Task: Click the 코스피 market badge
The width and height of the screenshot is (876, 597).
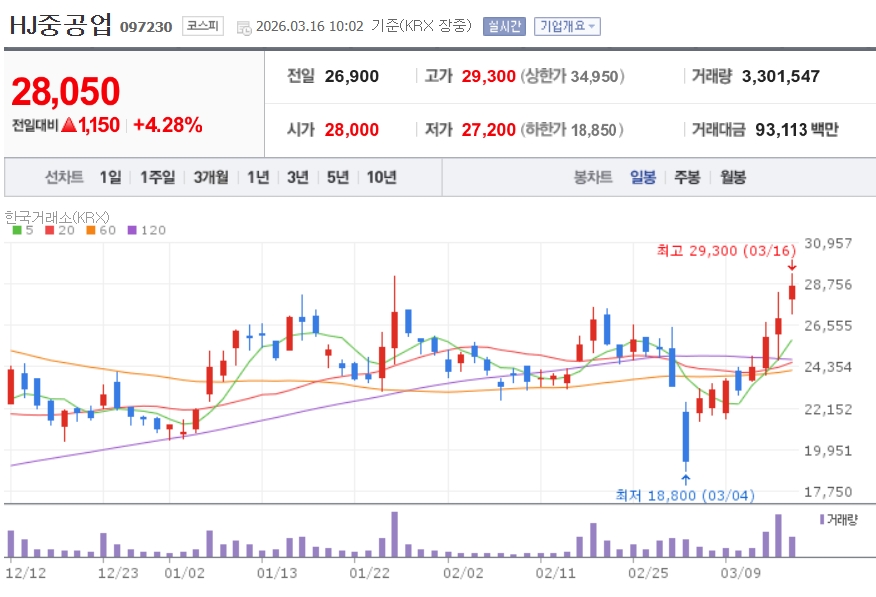Action: click(x=203, y=27)
